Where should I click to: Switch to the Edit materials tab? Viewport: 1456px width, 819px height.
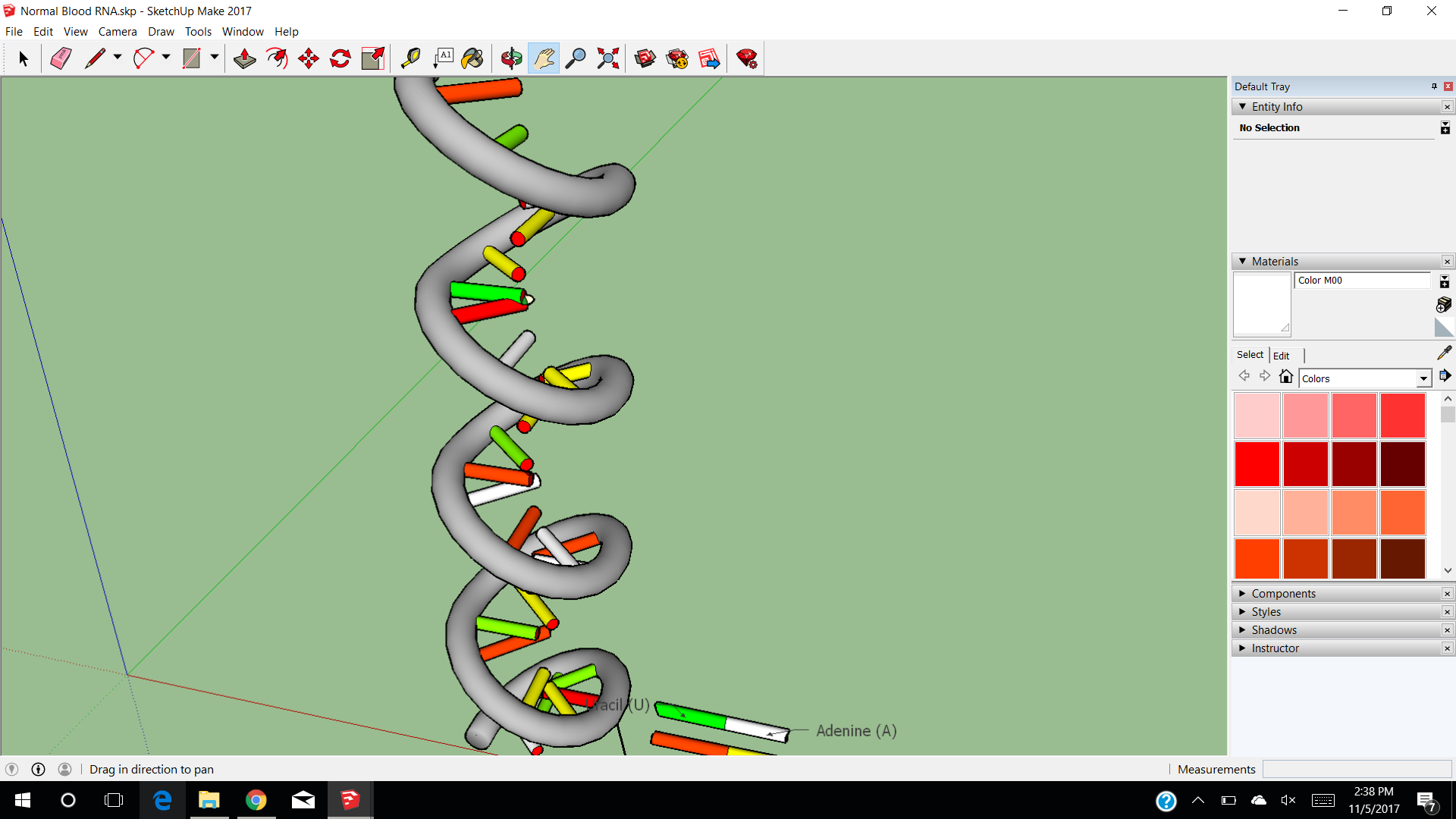[x=1281, y=356]
